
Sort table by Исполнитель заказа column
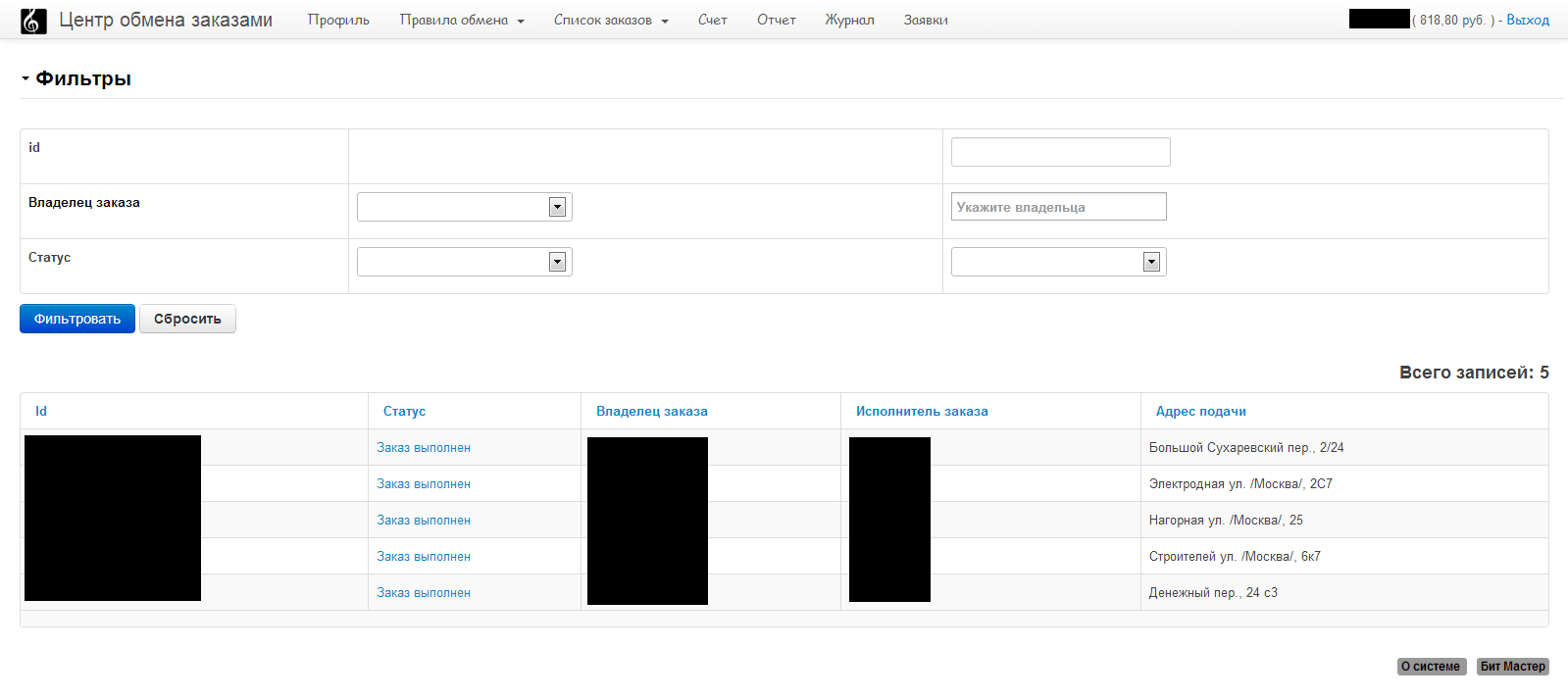pyautogui.click(x=921, y=412)
